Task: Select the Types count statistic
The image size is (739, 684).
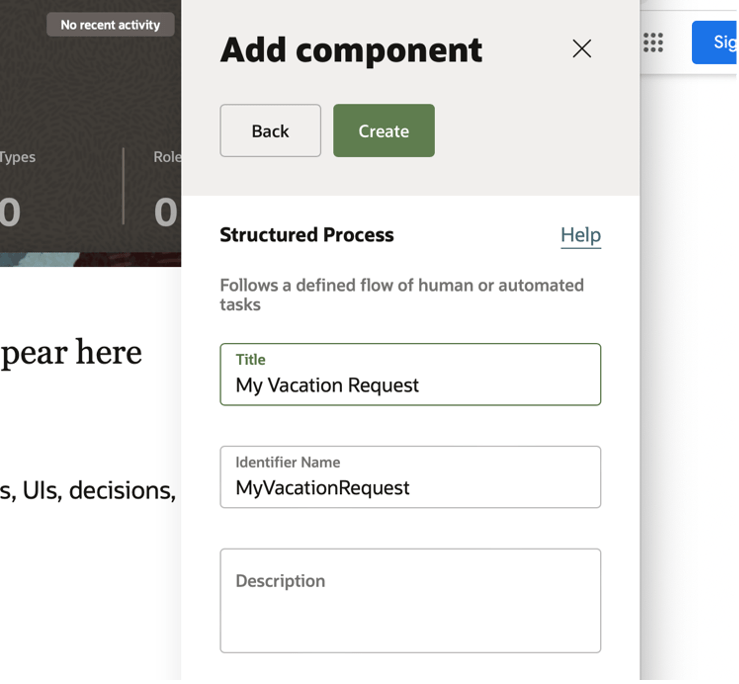Action: (x=12, y=211)
